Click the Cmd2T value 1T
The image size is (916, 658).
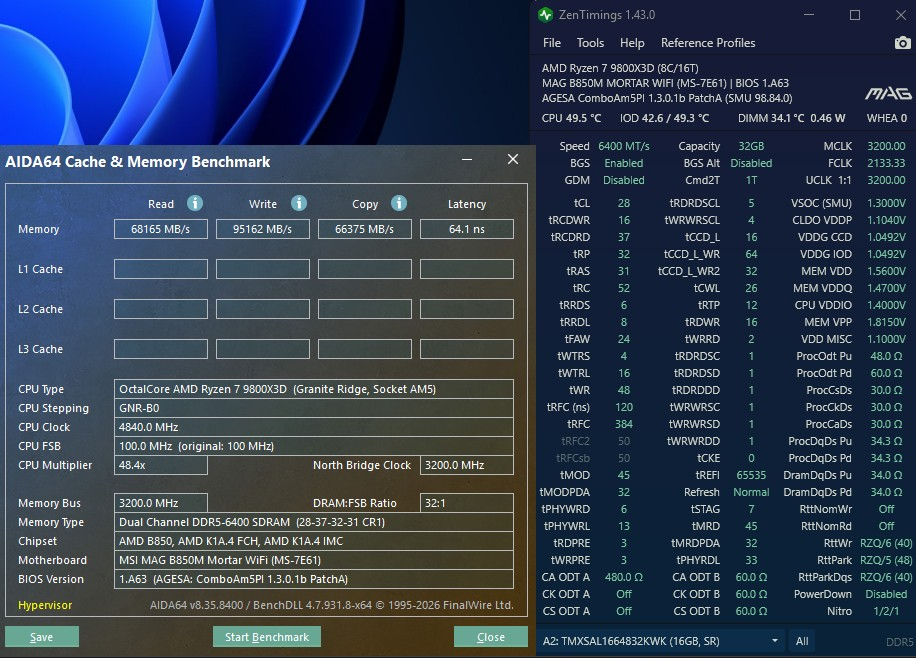coord(751,180)
